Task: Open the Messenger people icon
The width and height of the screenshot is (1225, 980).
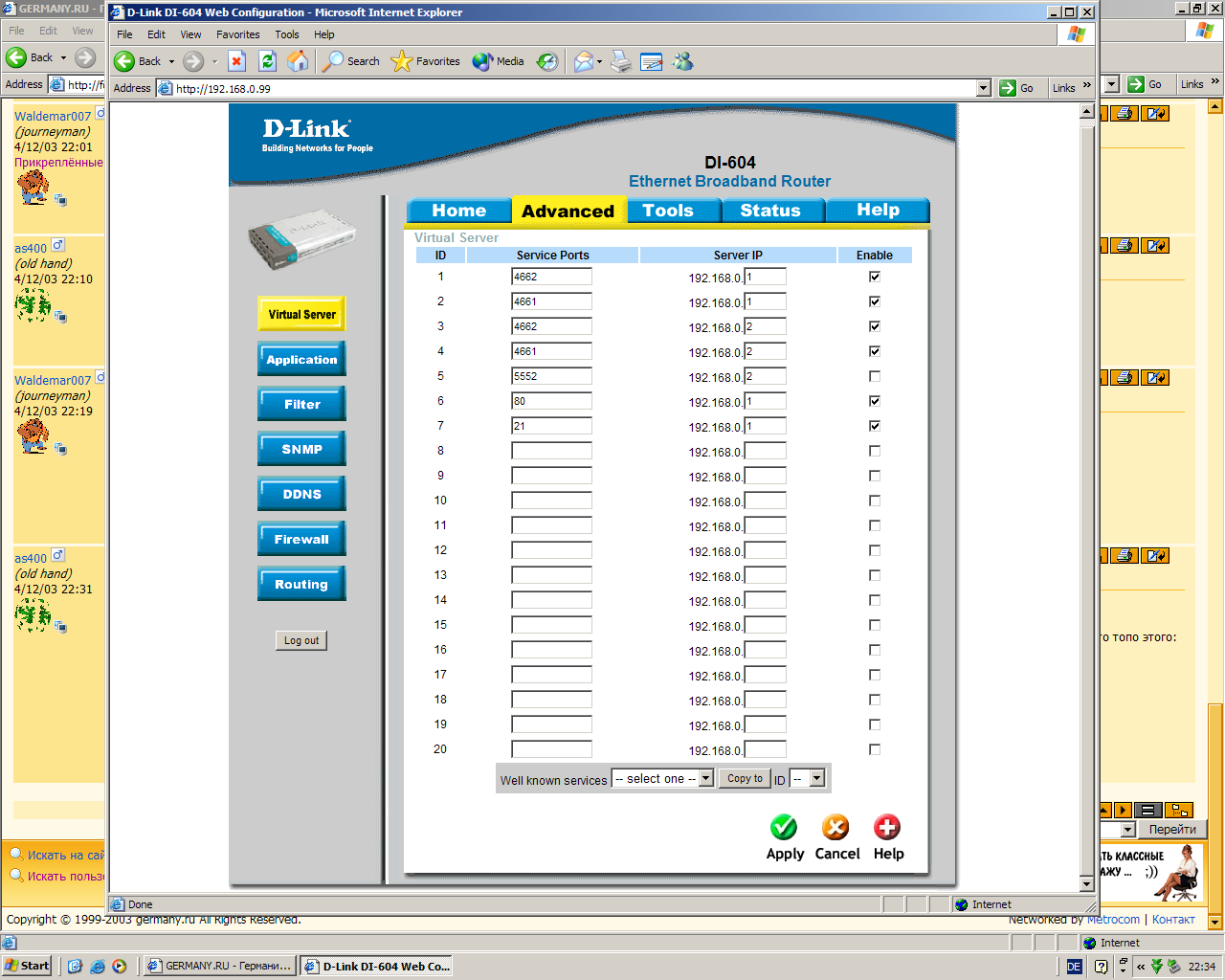Action: tap(682, 61)
